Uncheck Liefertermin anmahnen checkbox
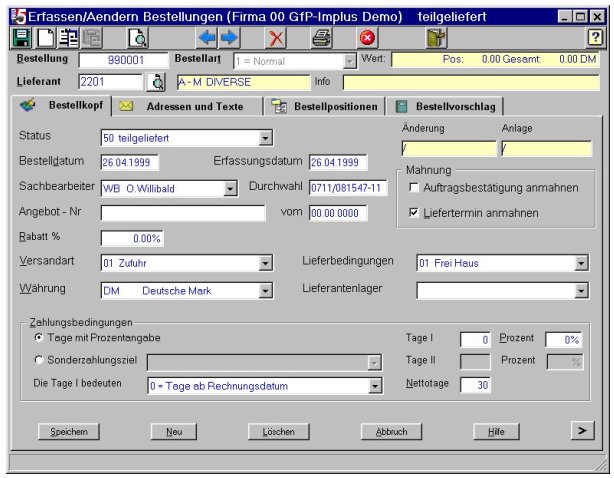Viewport: 614px width, 478px height. [414, 213]
